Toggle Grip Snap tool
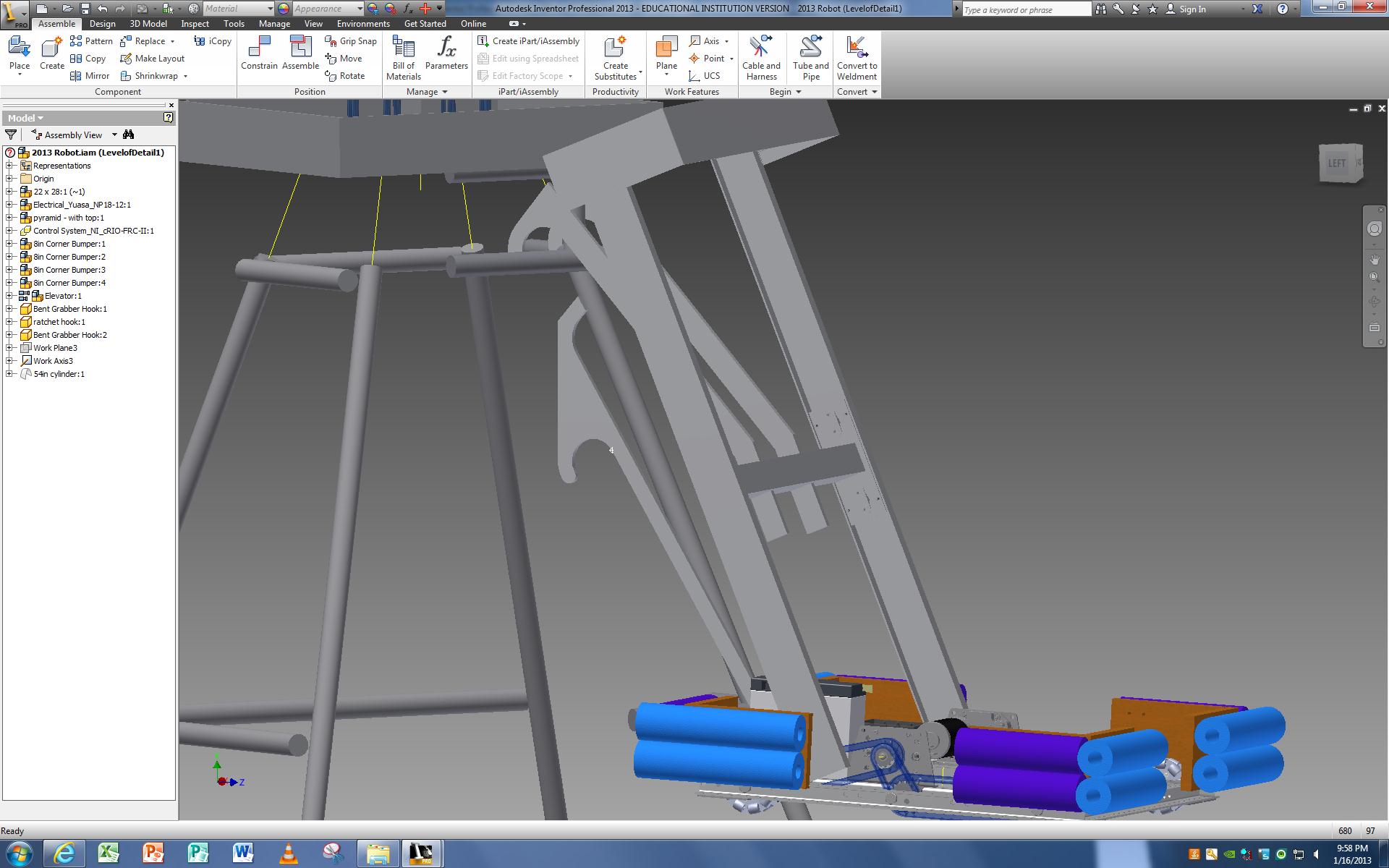The image size is (1389, 868). click(351, 41)
